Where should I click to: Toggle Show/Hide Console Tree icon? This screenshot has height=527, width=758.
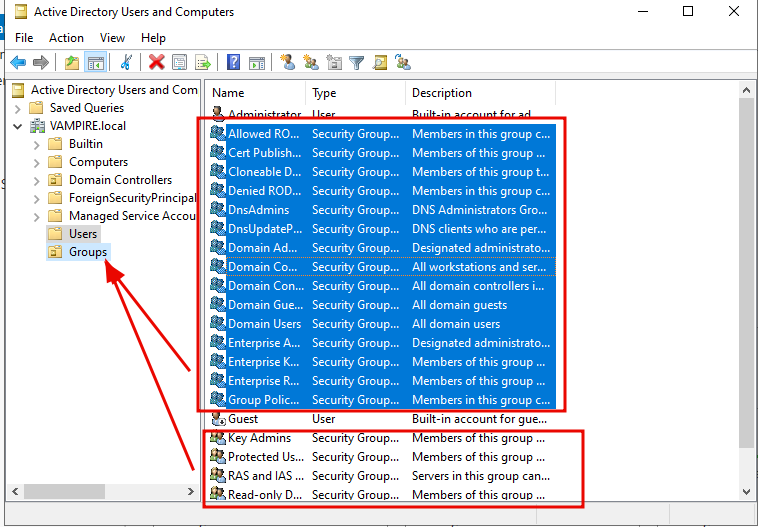click(x=95, y=62)
